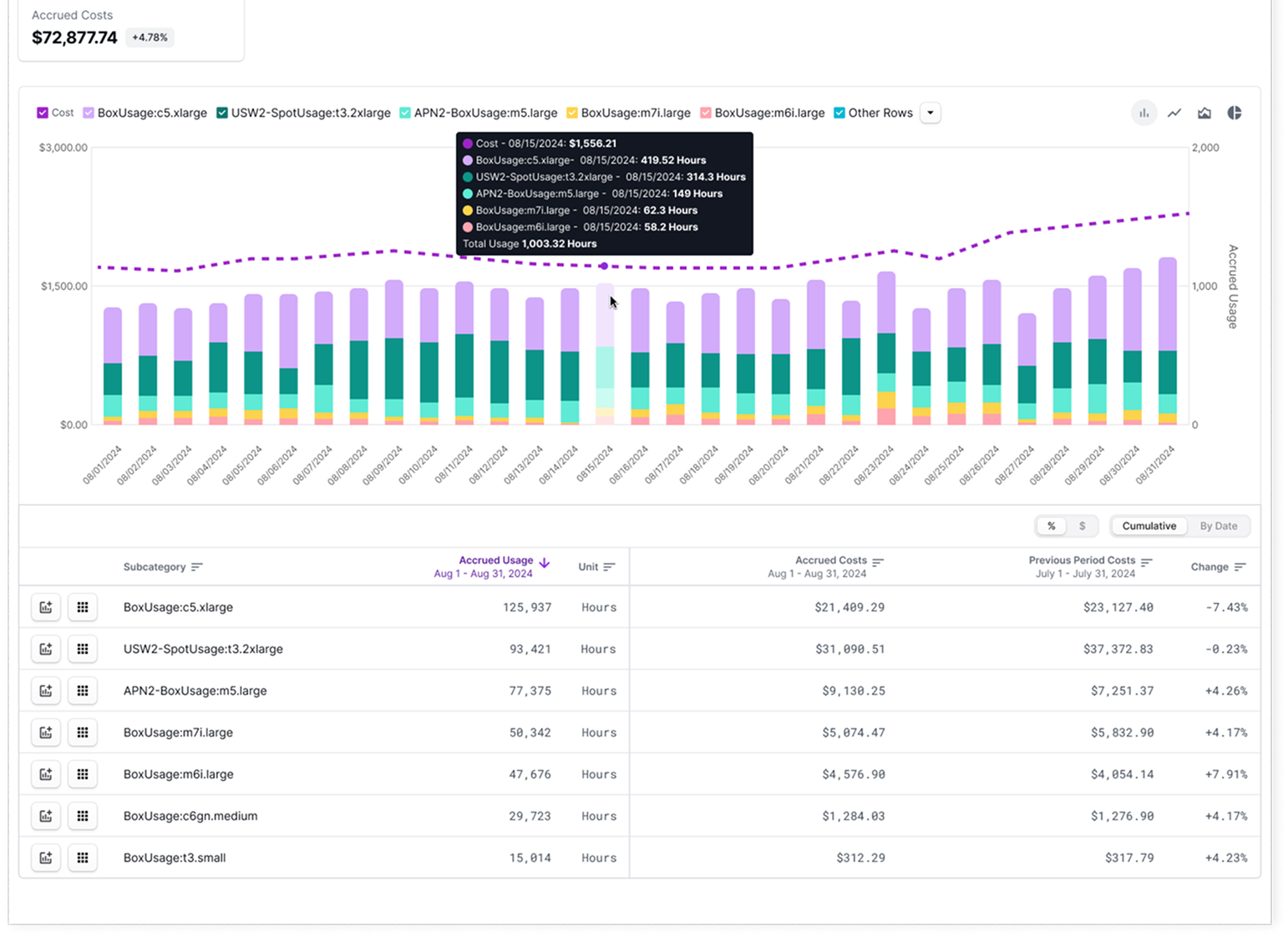Switch to the By Date tab

(x=1218, y=526)
